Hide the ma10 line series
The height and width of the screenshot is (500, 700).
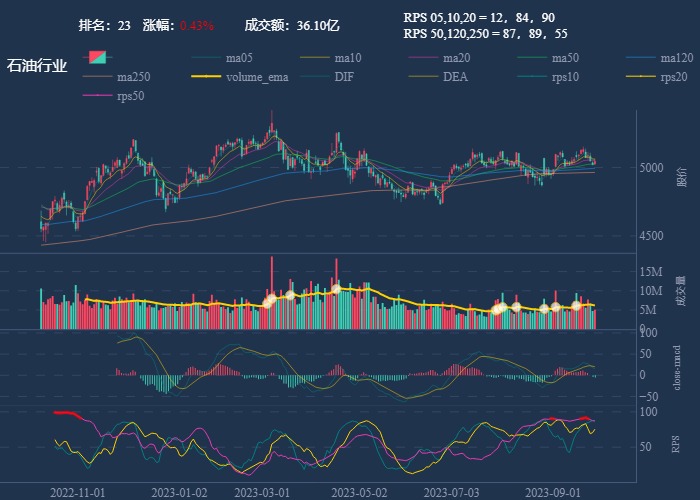tap(347, 58)
